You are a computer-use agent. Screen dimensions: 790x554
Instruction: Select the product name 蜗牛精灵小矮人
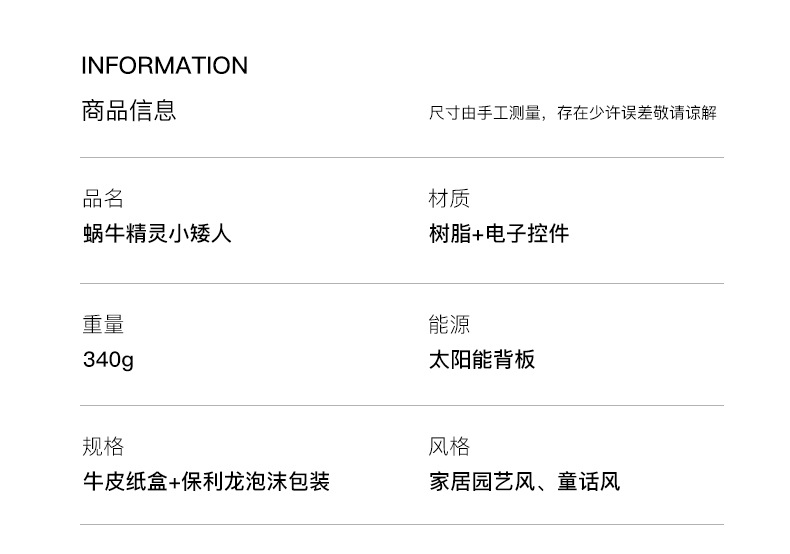click(x=157, y=234)
